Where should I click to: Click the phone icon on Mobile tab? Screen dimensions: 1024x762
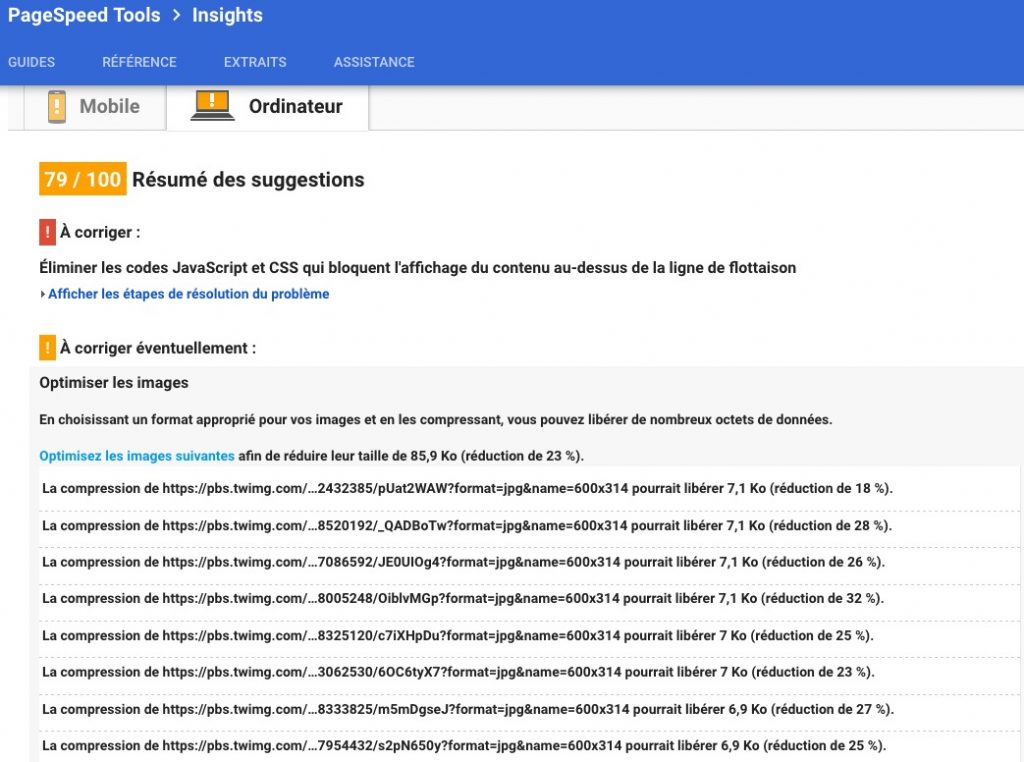57,107
